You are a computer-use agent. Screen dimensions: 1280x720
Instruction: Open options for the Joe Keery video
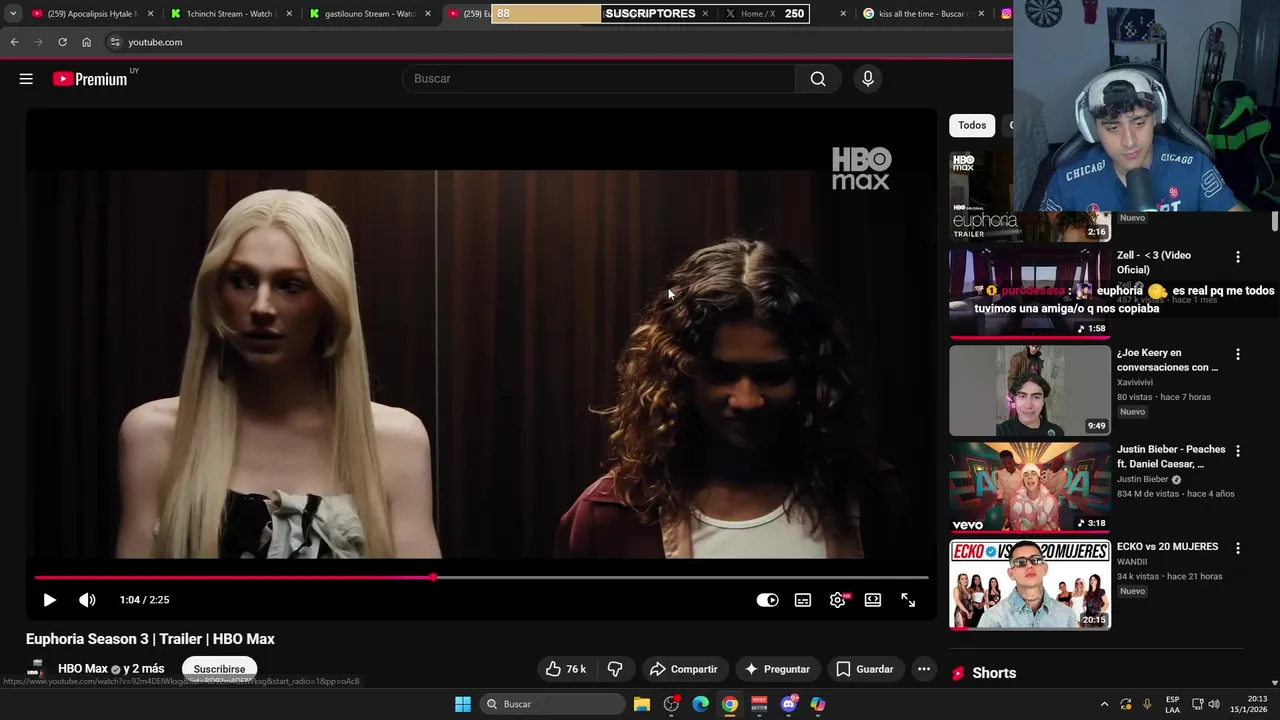1238,354
